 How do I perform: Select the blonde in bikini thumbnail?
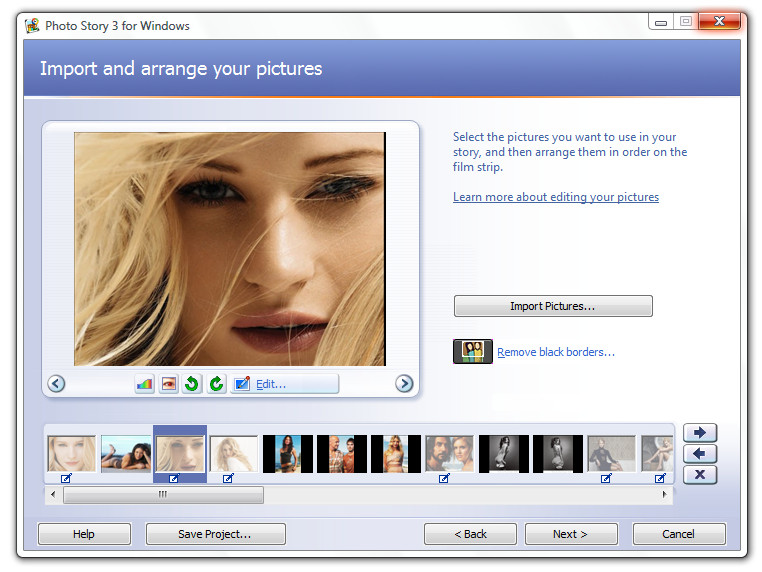(x=396, y=453)
